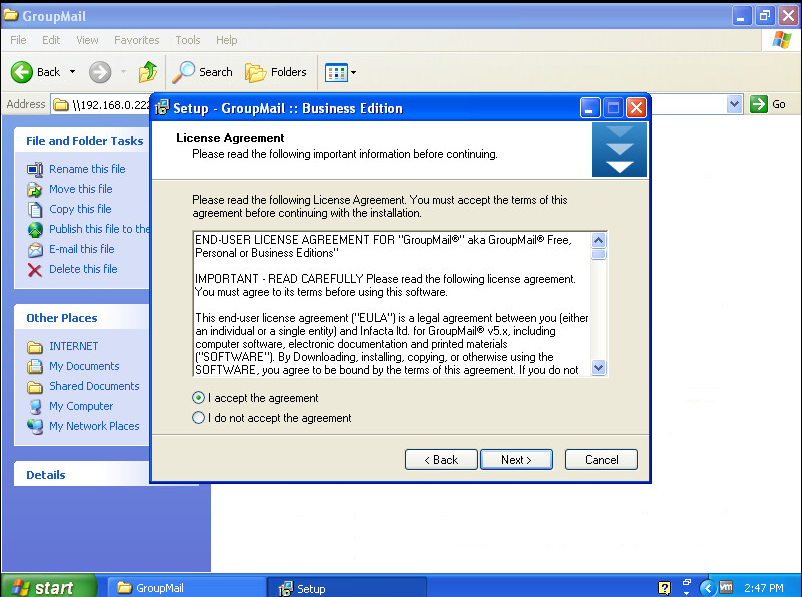Click the Rename this file icon
This screenshot has height=597, width=802.
pos(35,169)
